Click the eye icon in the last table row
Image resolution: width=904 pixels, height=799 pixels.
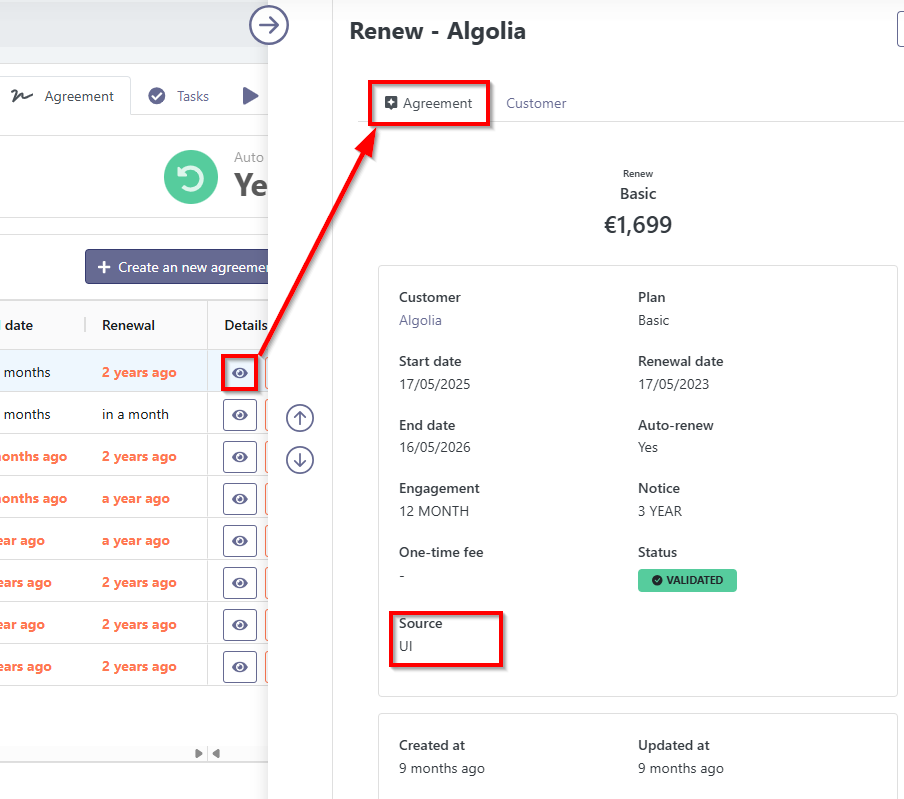pyautogui.click(x=240, y=667)
